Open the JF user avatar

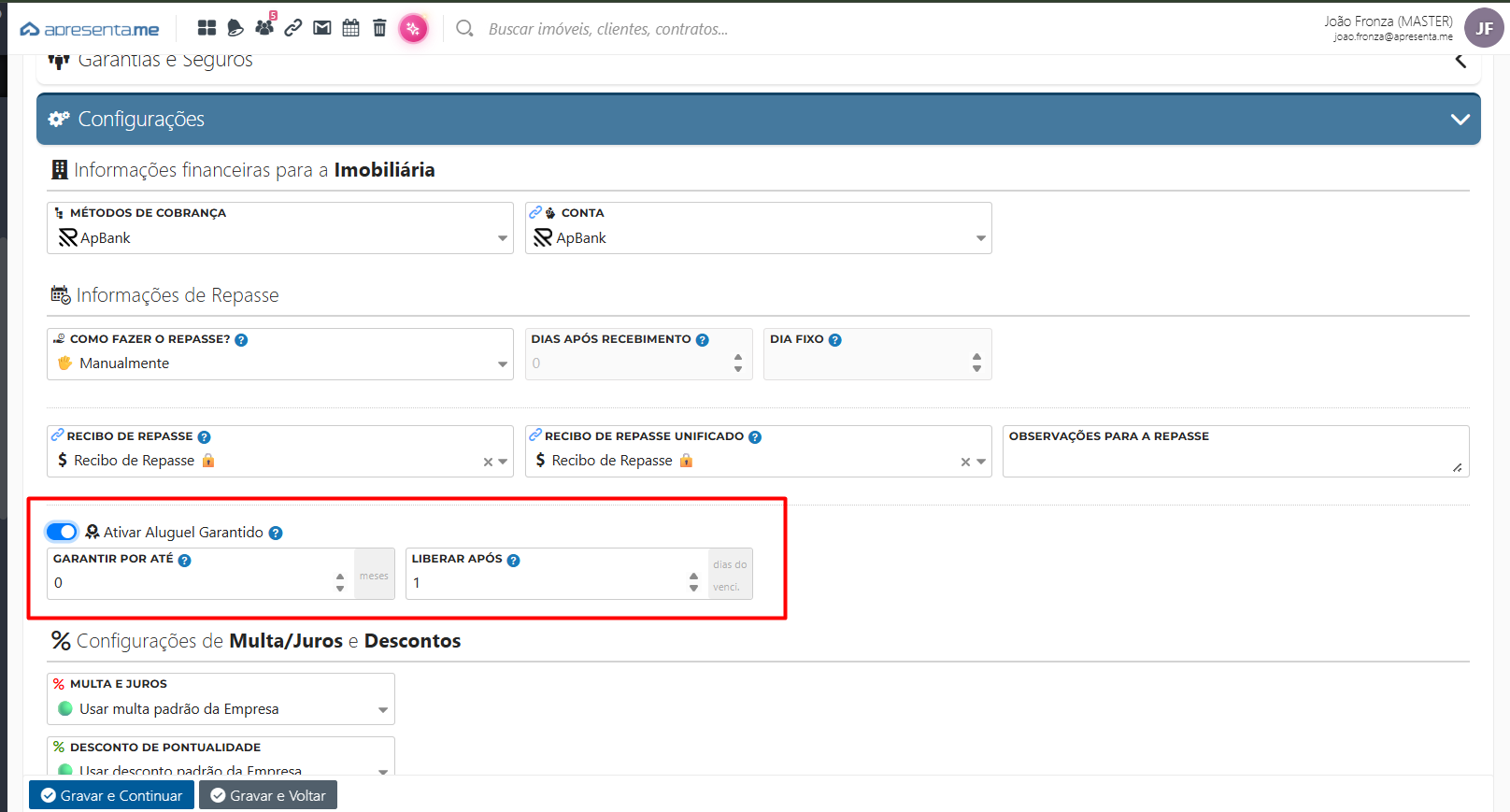1484,28
